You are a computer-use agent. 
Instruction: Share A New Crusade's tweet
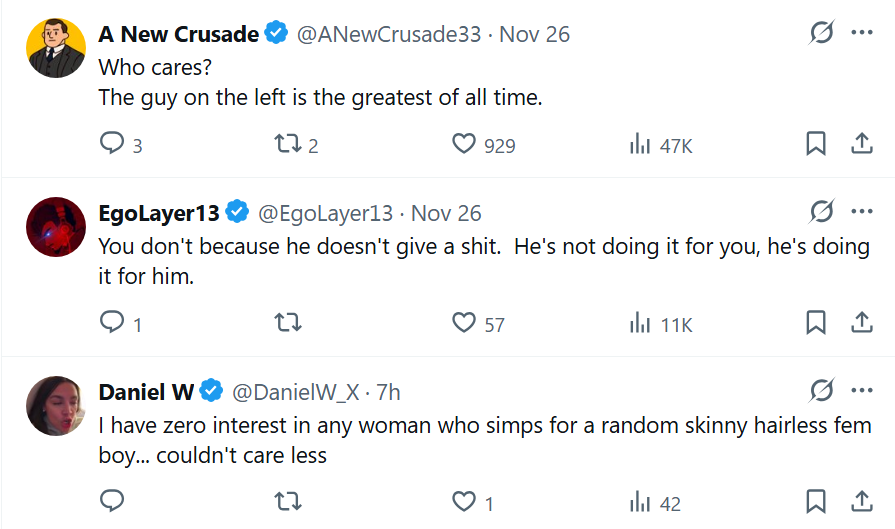coord(862,143)
